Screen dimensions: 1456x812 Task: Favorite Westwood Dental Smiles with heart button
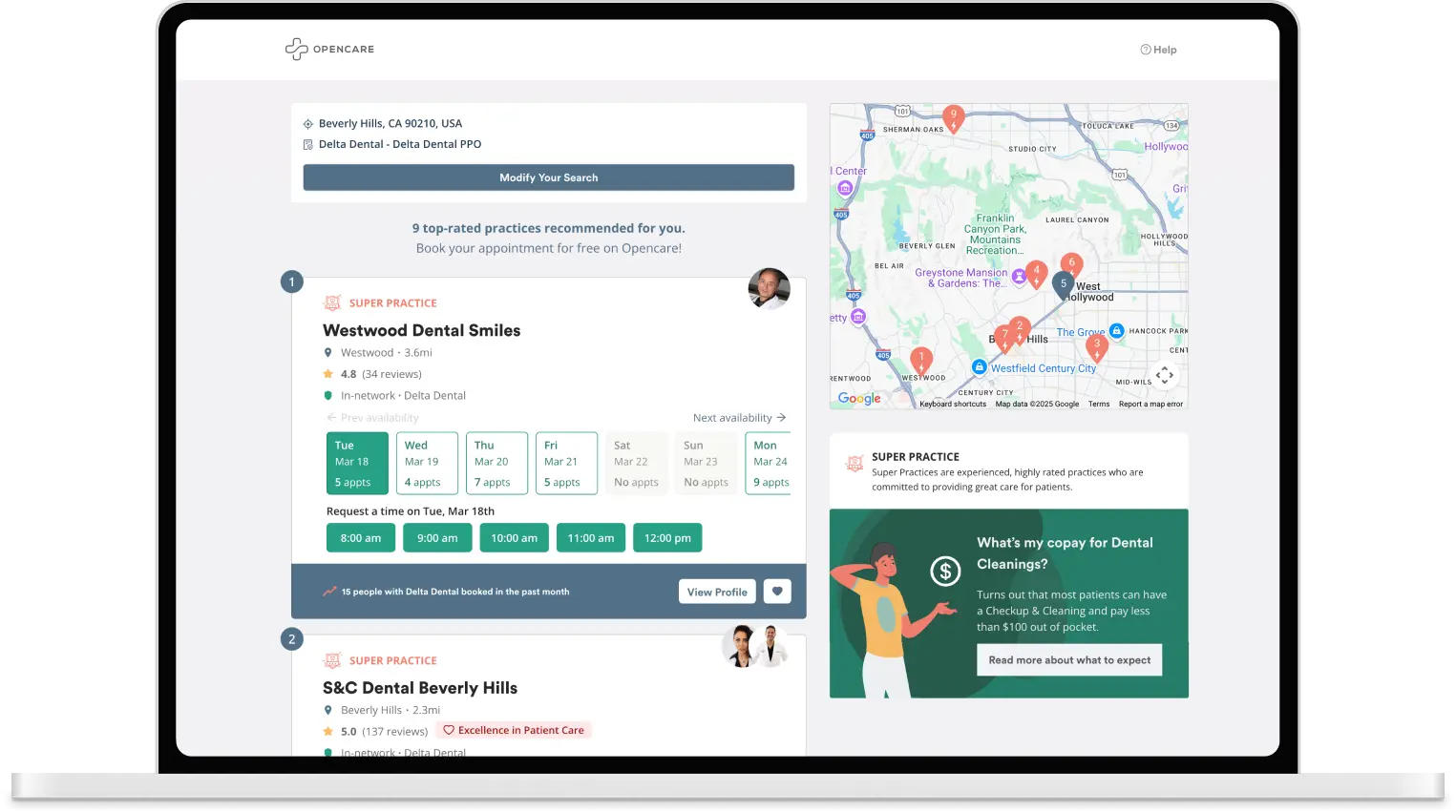(x=777, y=592)
